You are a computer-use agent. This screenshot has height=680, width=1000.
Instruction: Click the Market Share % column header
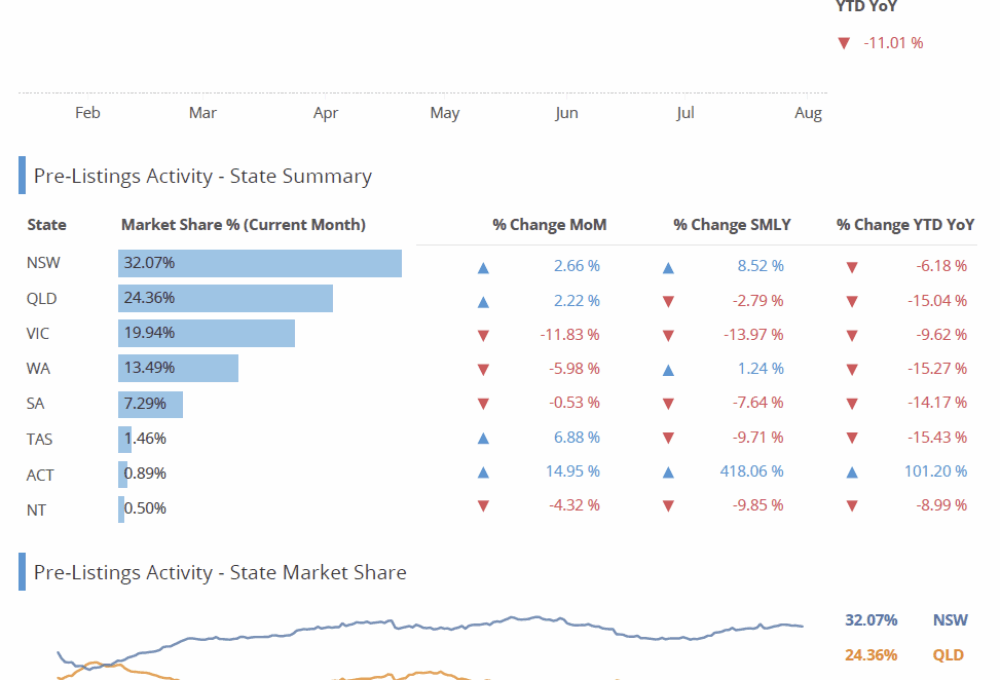tap(243, 225)
